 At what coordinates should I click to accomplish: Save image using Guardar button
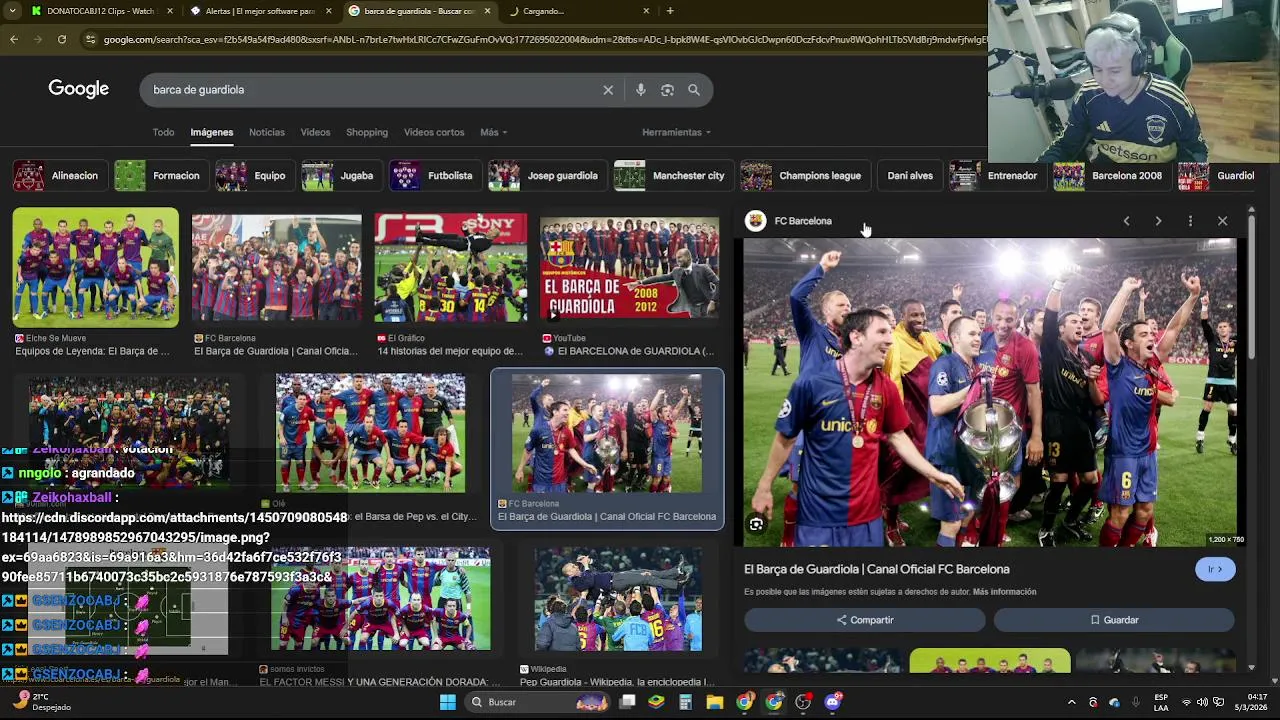coord(1114,620)
